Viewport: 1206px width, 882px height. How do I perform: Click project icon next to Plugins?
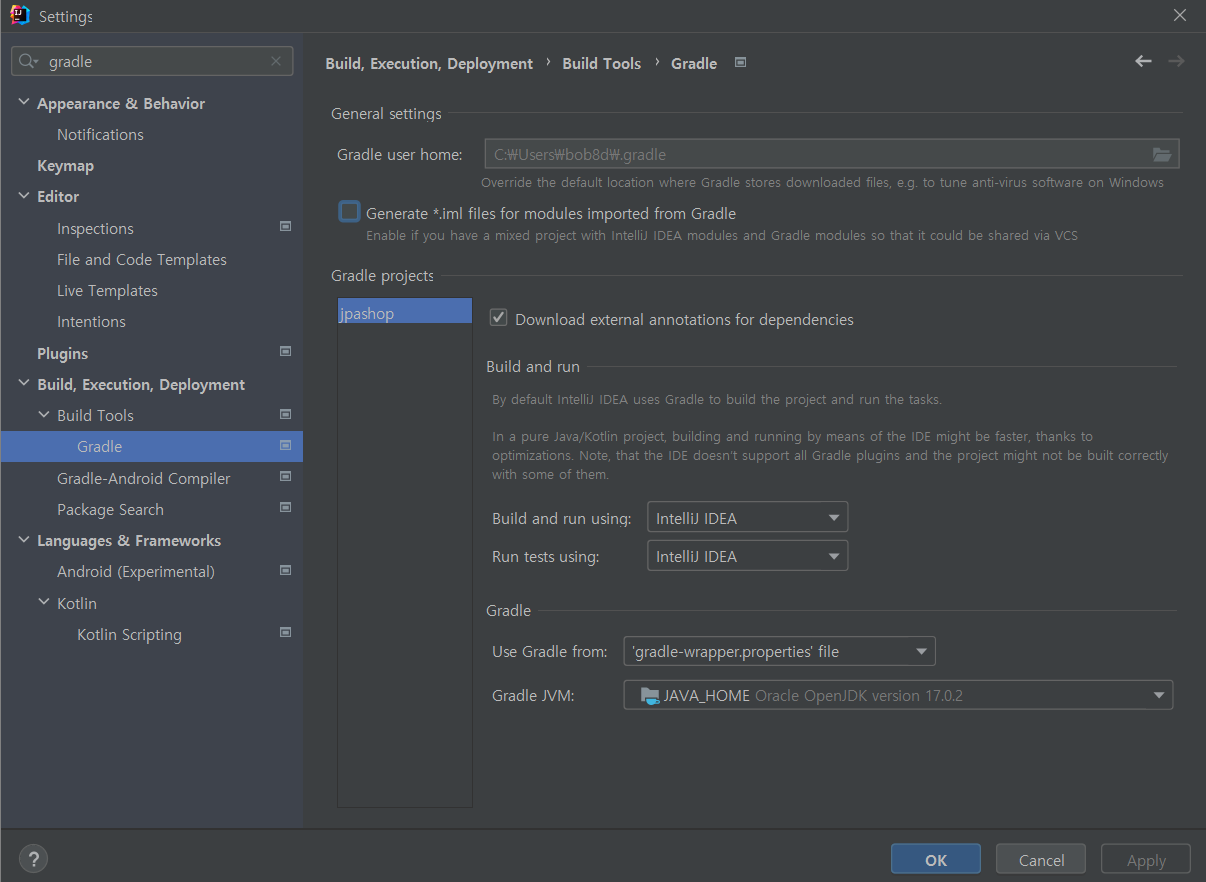285,352
